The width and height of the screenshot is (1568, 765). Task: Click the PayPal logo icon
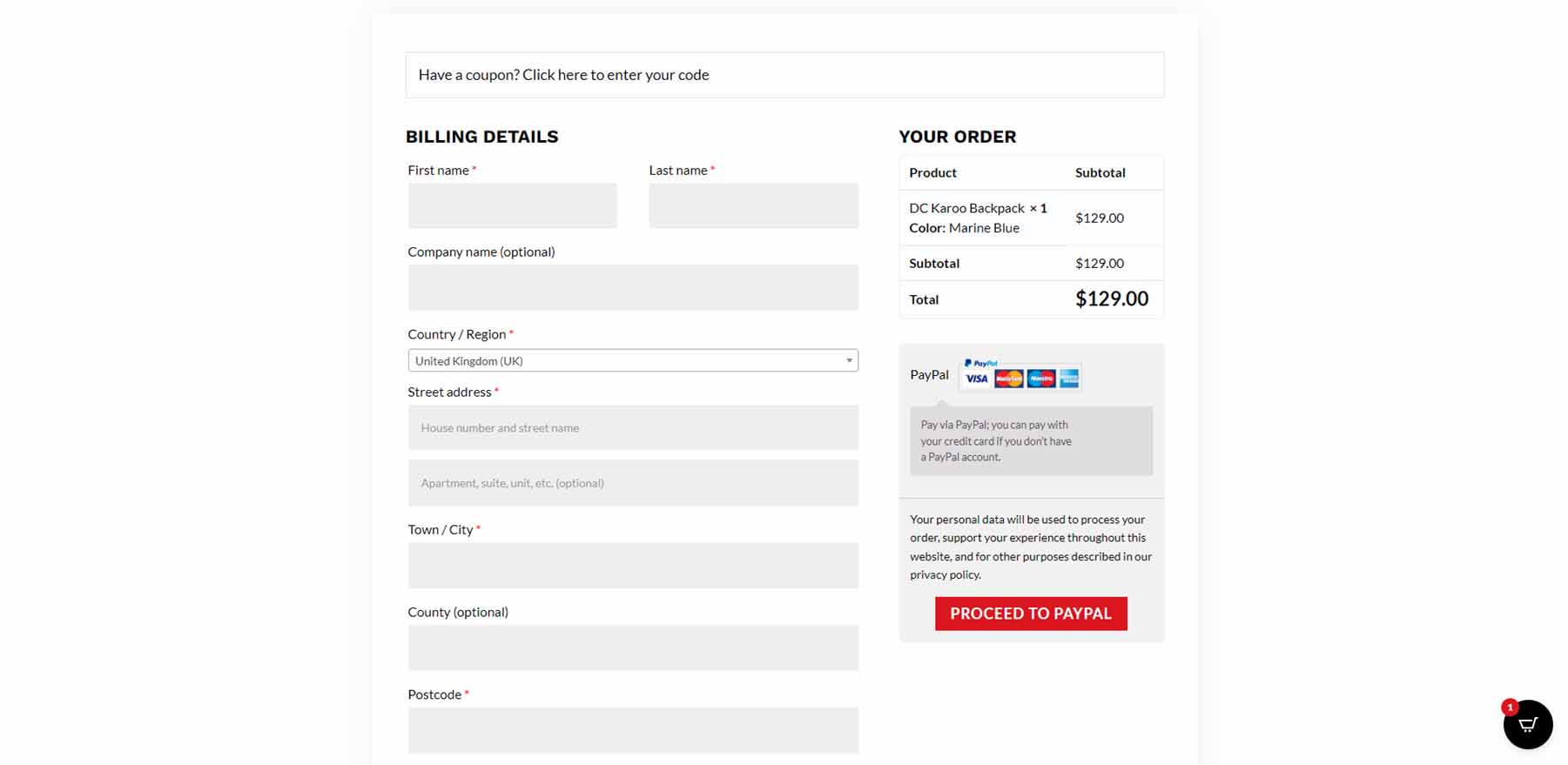point(980,363)
